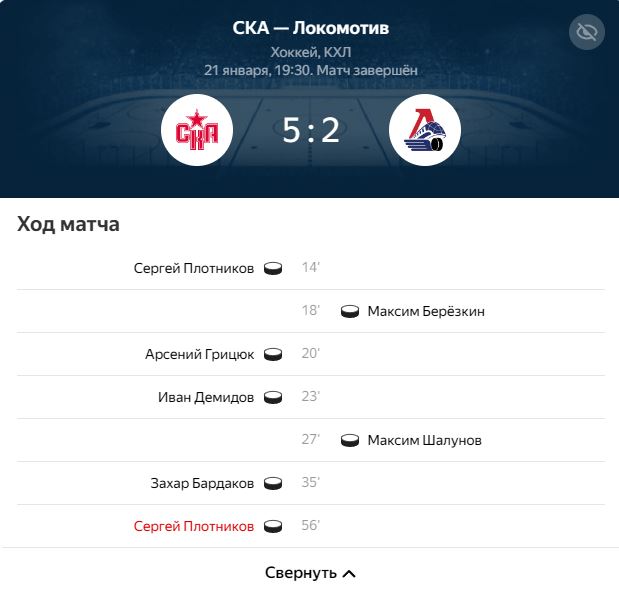Click the 5:2 final score
Screen dimensions: 619x590
coord(311,130)
